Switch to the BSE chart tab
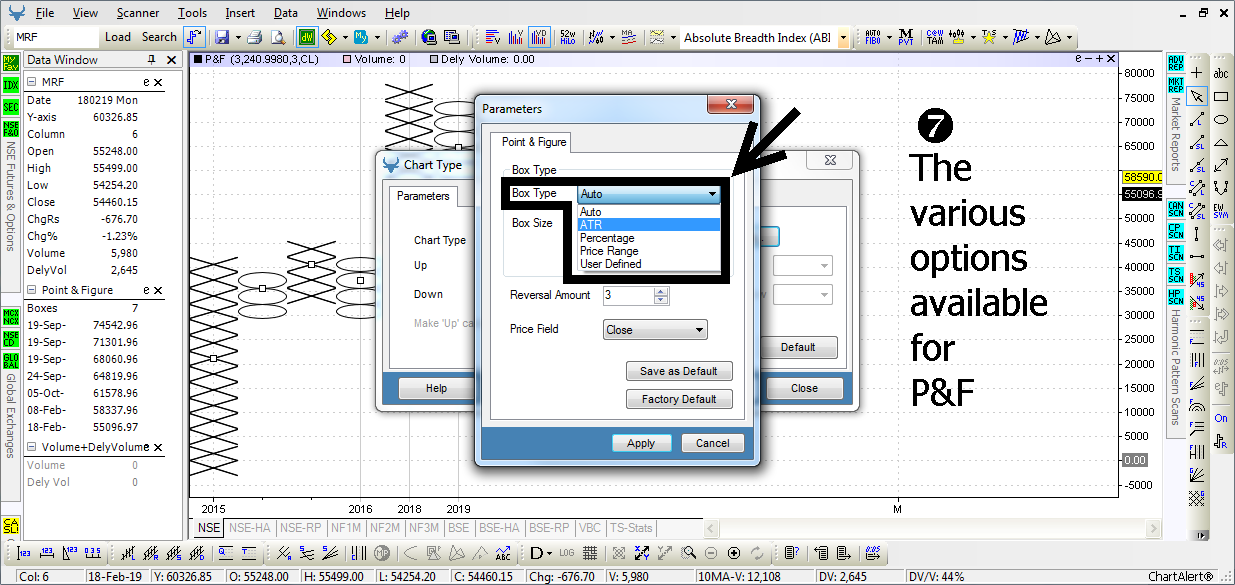Screen dimensions: 1235x585 (x=459, y=528)
